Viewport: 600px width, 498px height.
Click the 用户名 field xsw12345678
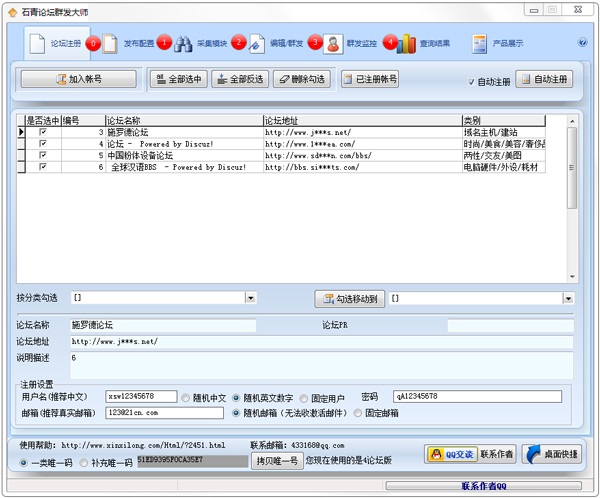coord(141,397)
